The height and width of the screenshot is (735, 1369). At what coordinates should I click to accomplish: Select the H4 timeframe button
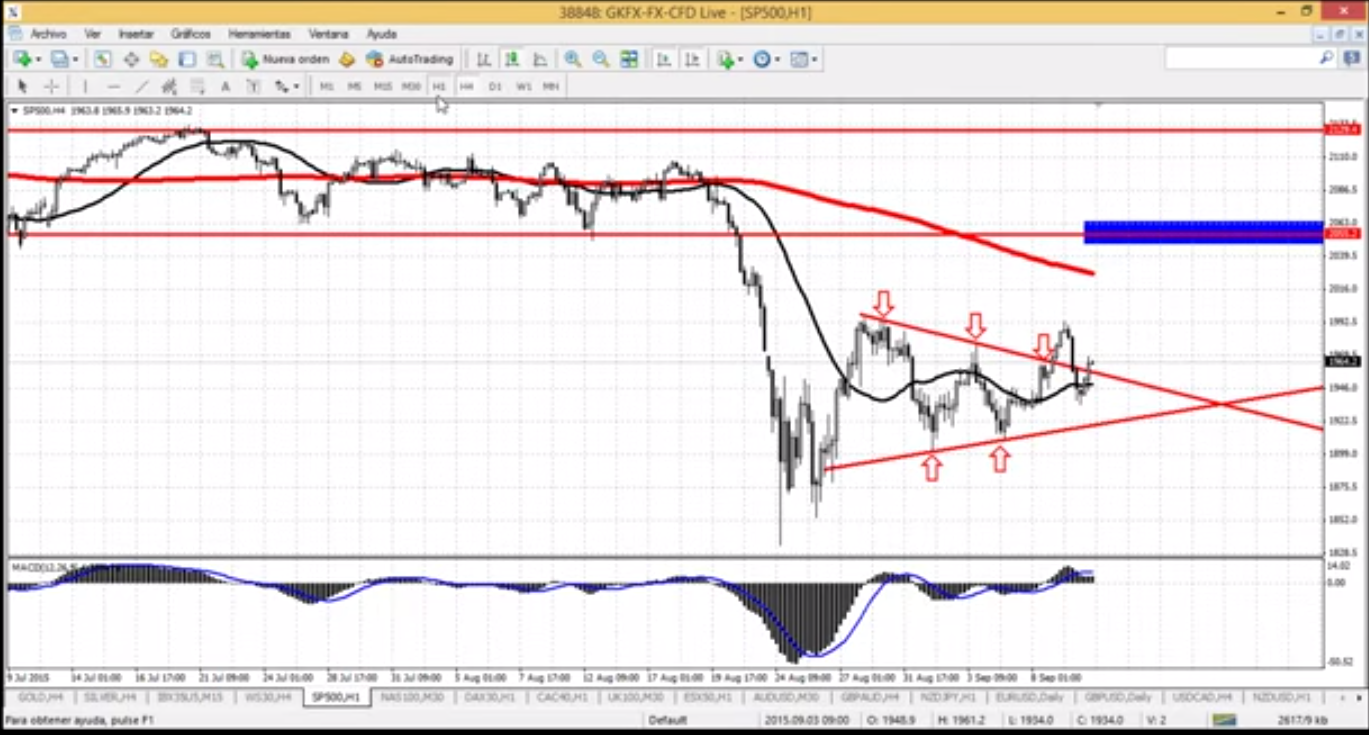tap(466, 86)
